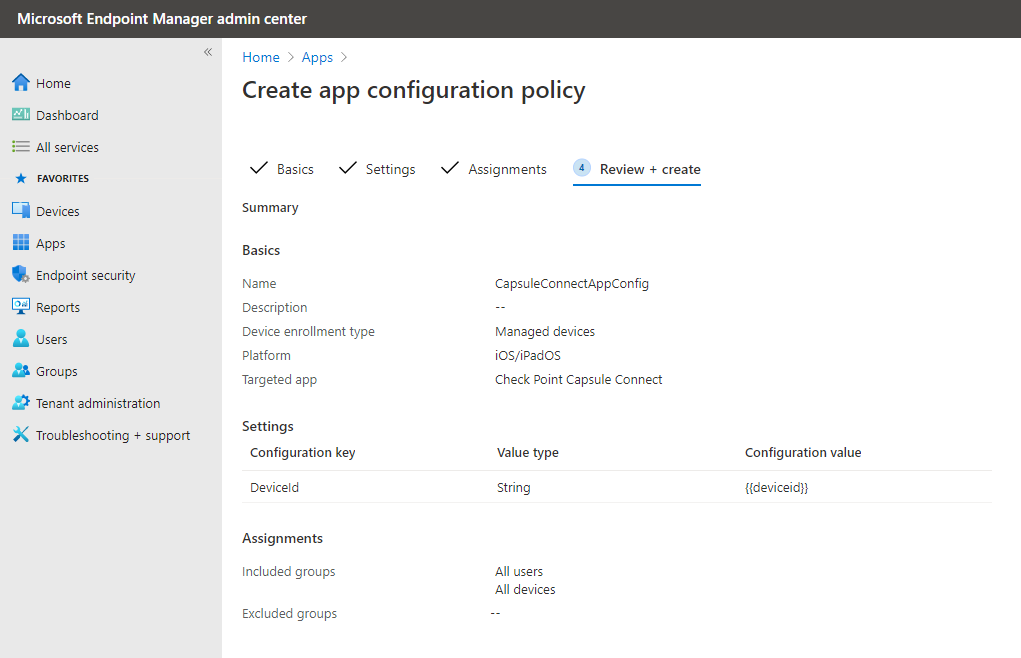Click the Configuration value column header
1021x658 pixels.
[803, 452]
